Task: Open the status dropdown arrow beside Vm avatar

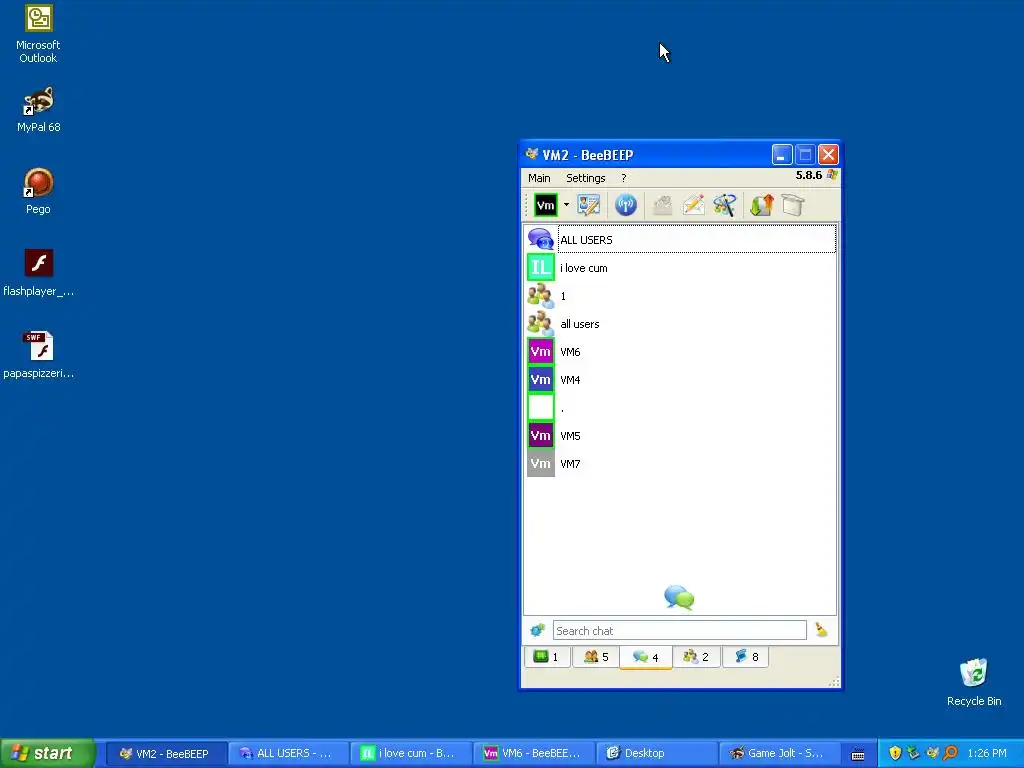Action: (566, 205)
